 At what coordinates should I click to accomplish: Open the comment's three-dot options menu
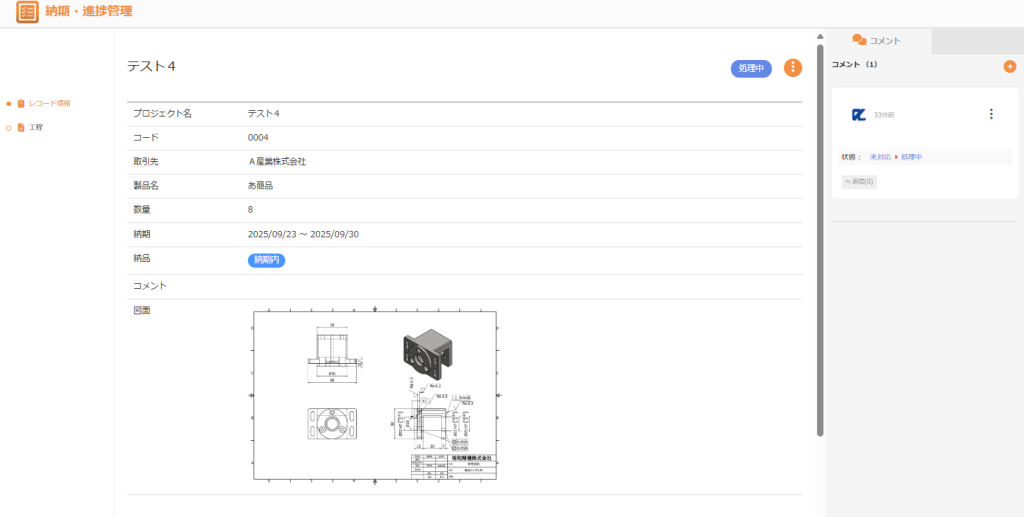(x=991, y=114)
